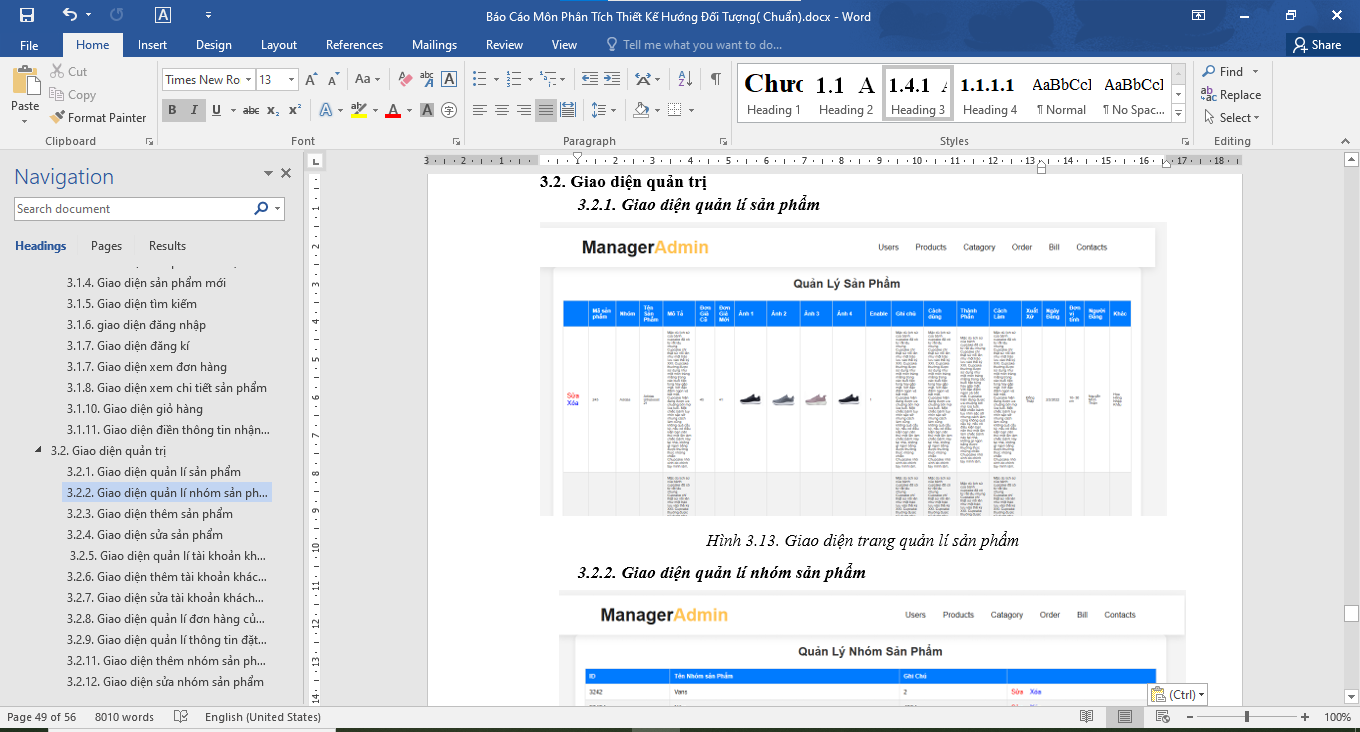Click the Share button
Screen dimensions: 1360x732
click(1317, 45)
